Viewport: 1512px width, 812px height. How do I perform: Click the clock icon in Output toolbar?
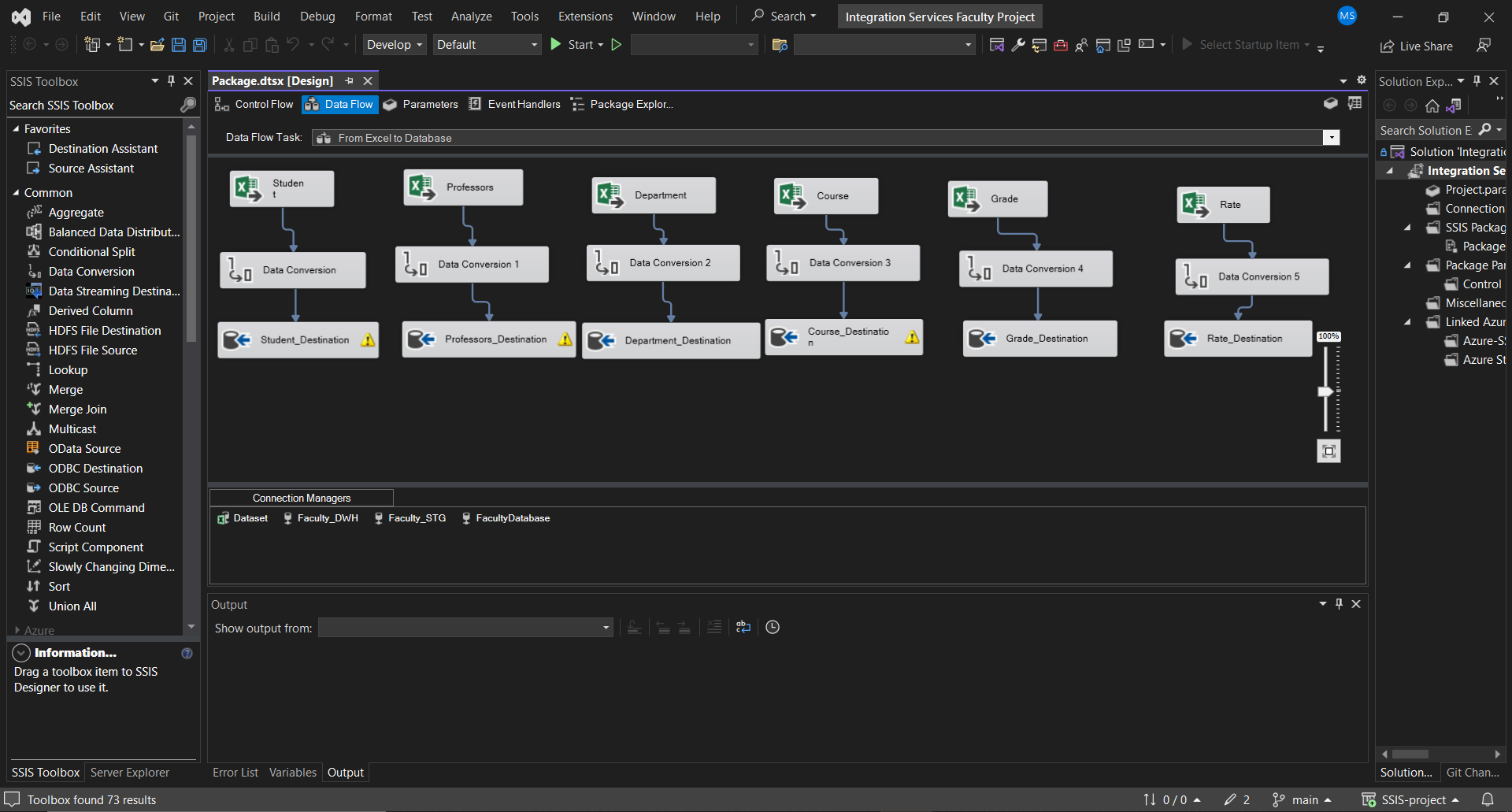tap(772, 627)
